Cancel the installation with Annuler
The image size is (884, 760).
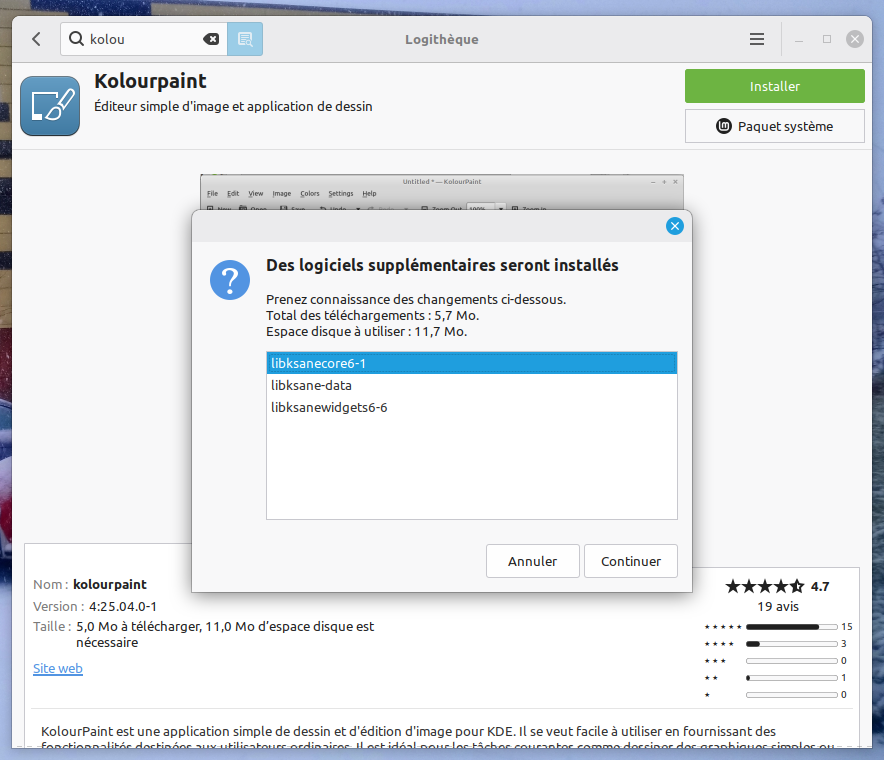[x=532, y=561]
